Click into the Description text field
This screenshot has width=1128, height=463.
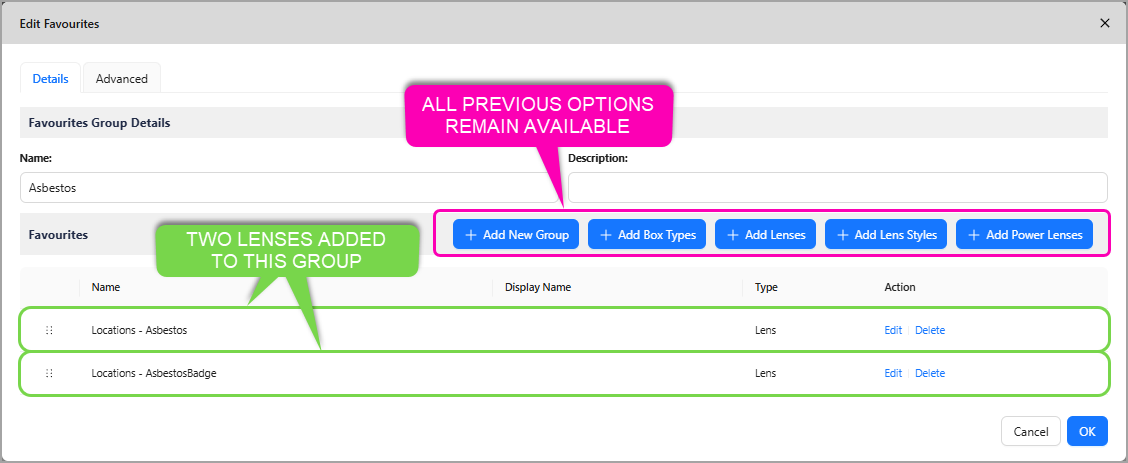pyautogui.click(x=837, y=187)
